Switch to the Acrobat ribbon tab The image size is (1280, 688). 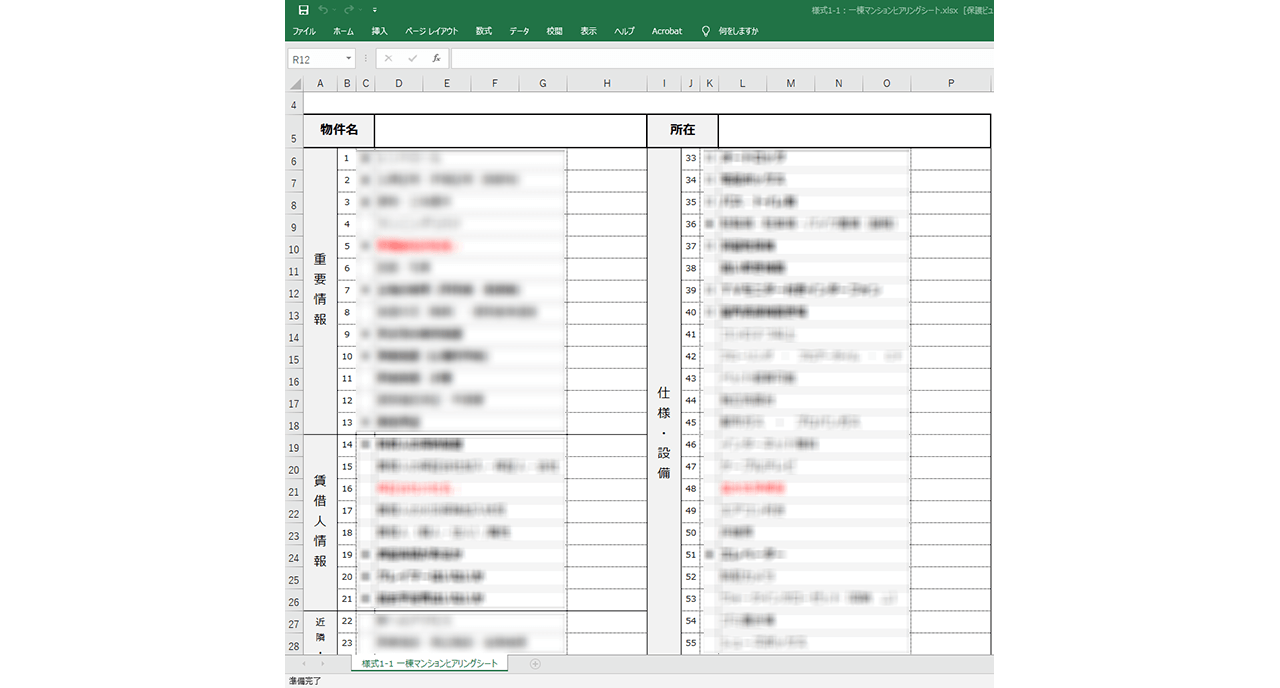[x=667, y=31]
